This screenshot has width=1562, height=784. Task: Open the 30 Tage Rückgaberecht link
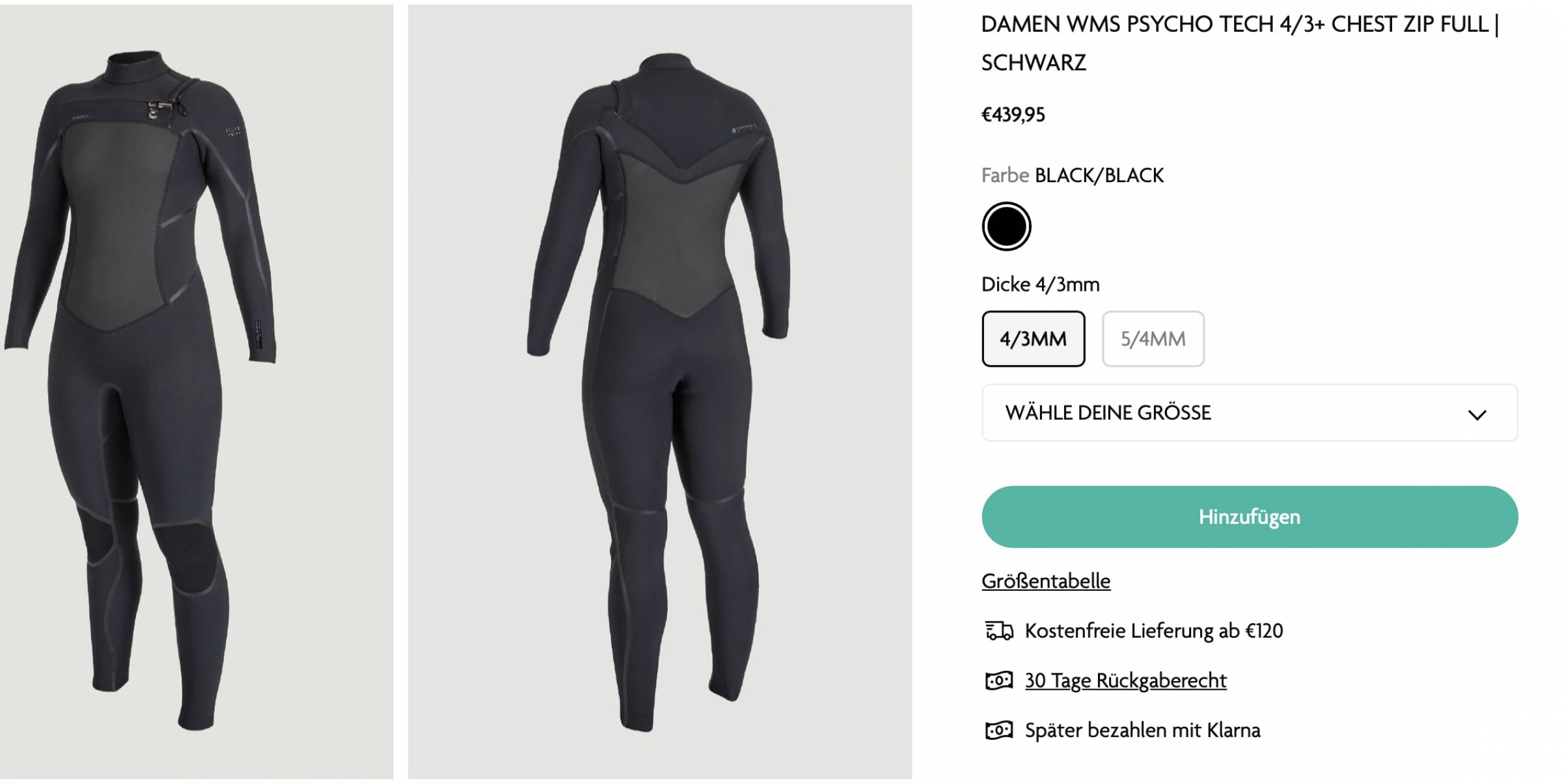[x=1125, y=681]
